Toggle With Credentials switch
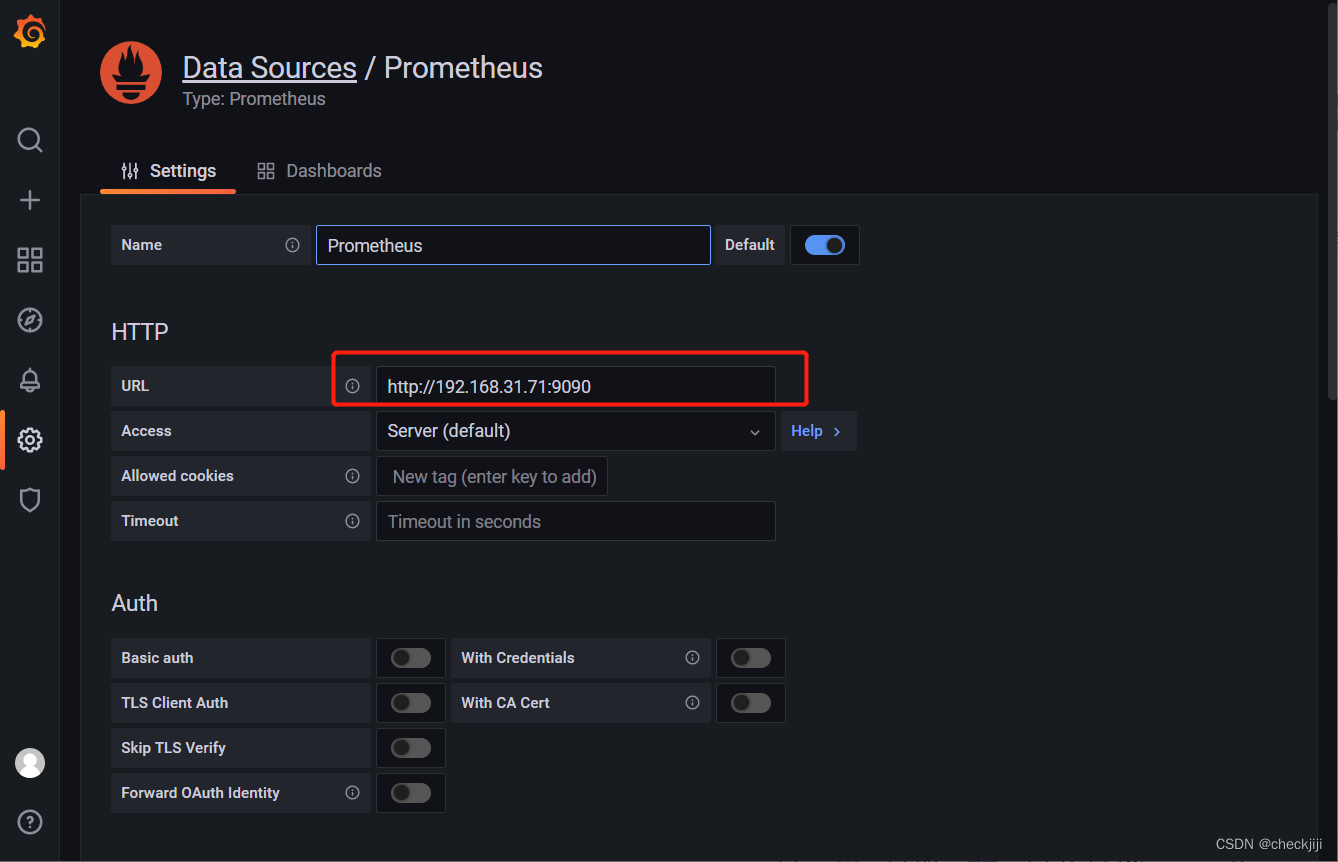Image resolution: width=1338 pixels, height=862 pixels. pos(750,658)
